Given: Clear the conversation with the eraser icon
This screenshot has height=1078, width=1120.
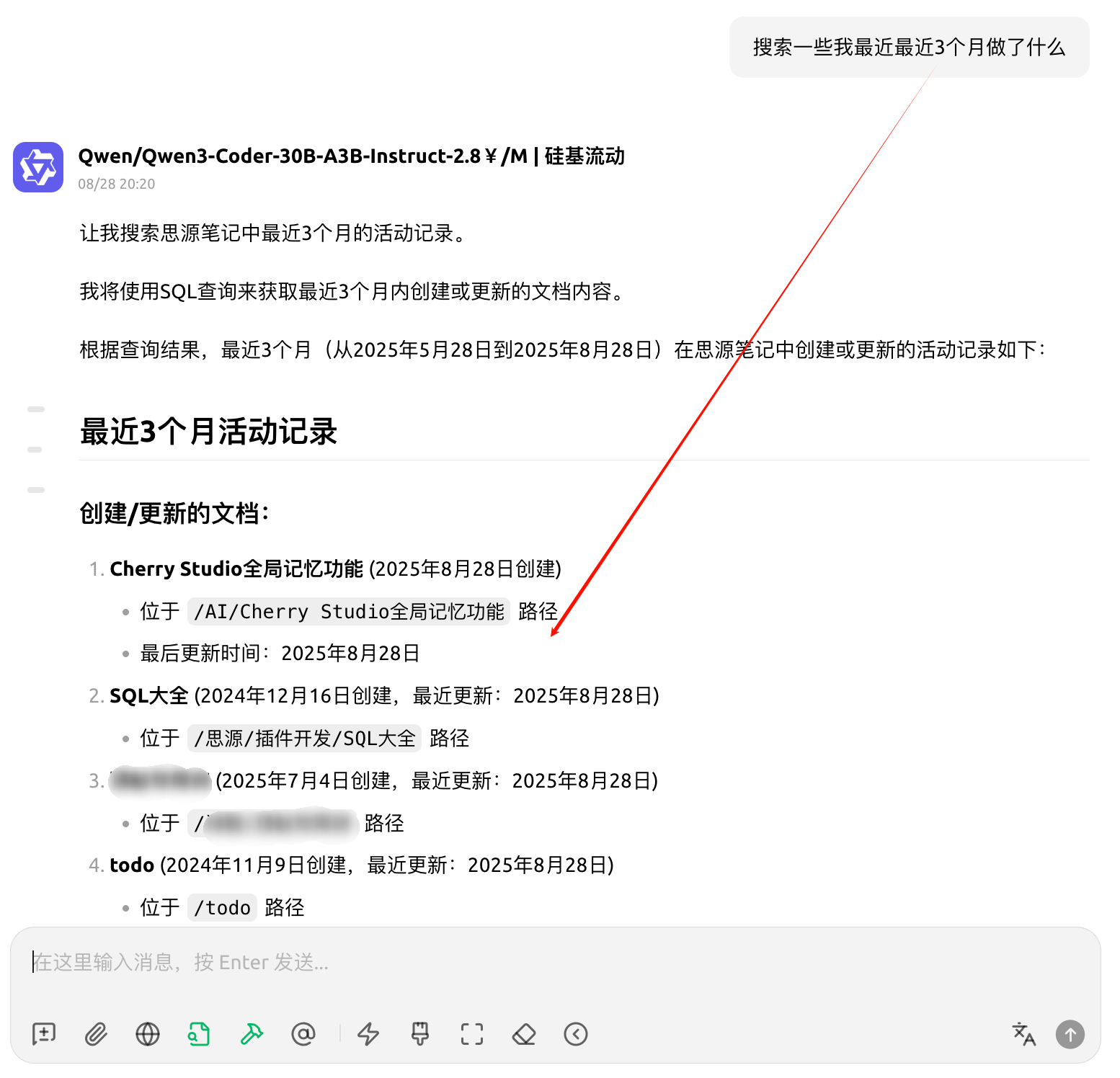Looking at the screenshot, I should 524,1034.
